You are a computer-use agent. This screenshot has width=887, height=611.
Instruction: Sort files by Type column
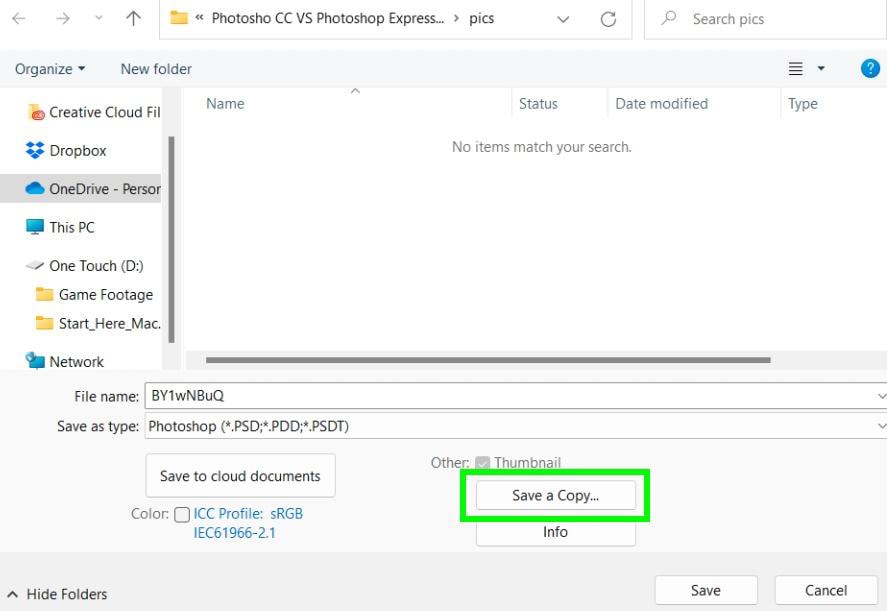click(x=803, y=104)
